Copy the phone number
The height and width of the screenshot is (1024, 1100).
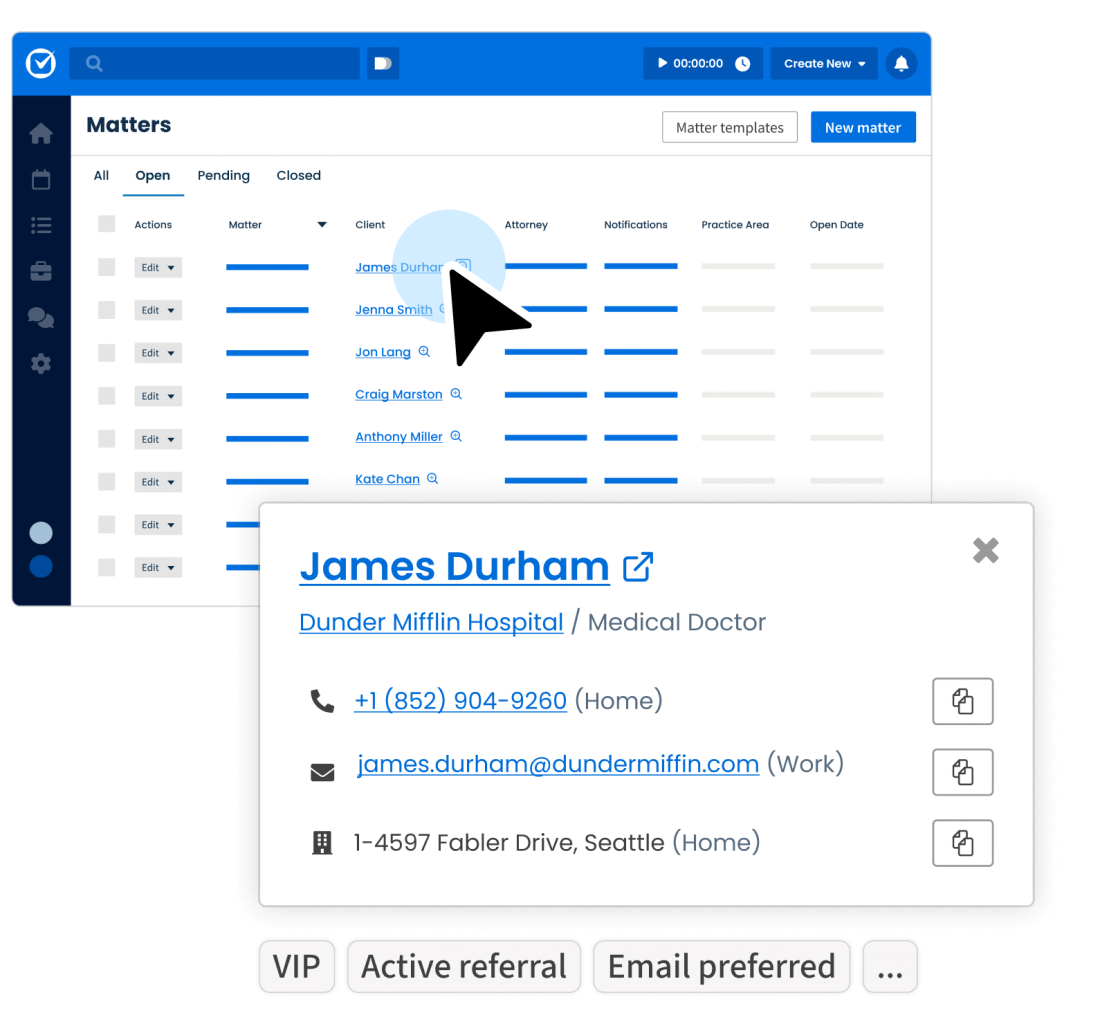962,701
